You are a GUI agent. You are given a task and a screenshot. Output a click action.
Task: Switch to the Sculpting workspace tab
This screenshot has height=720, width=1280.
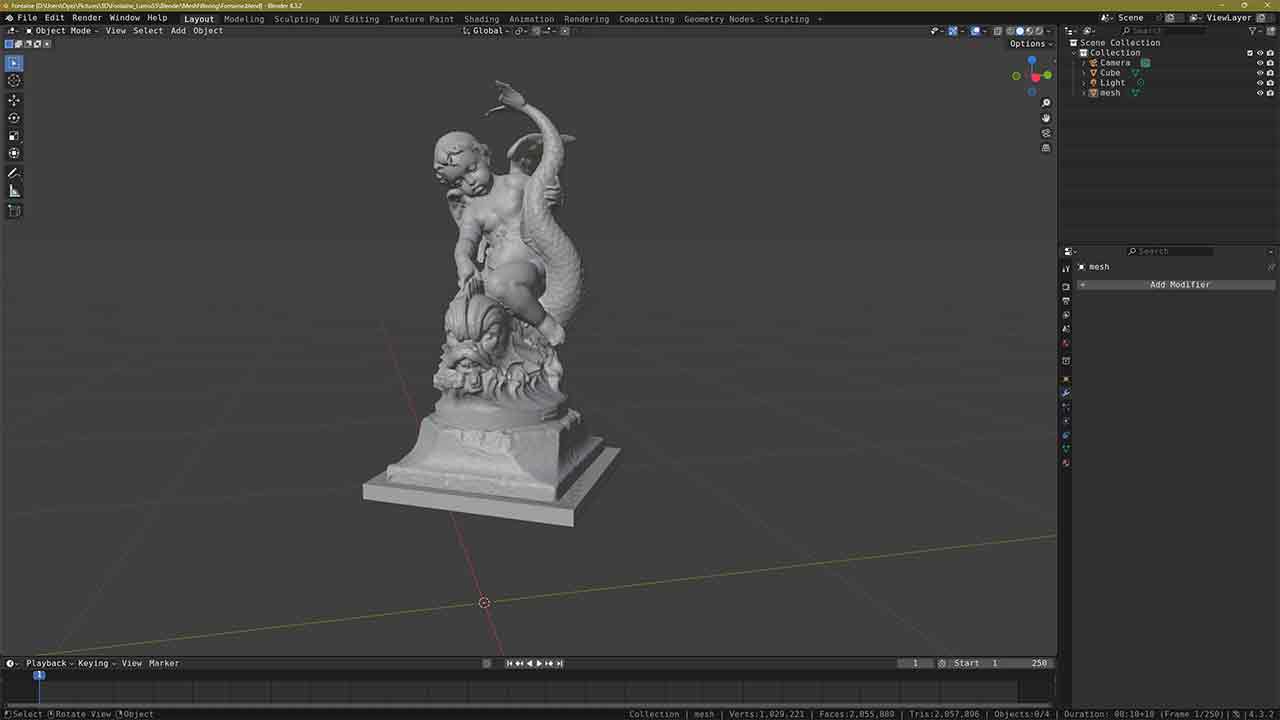(x=296, y=19)
